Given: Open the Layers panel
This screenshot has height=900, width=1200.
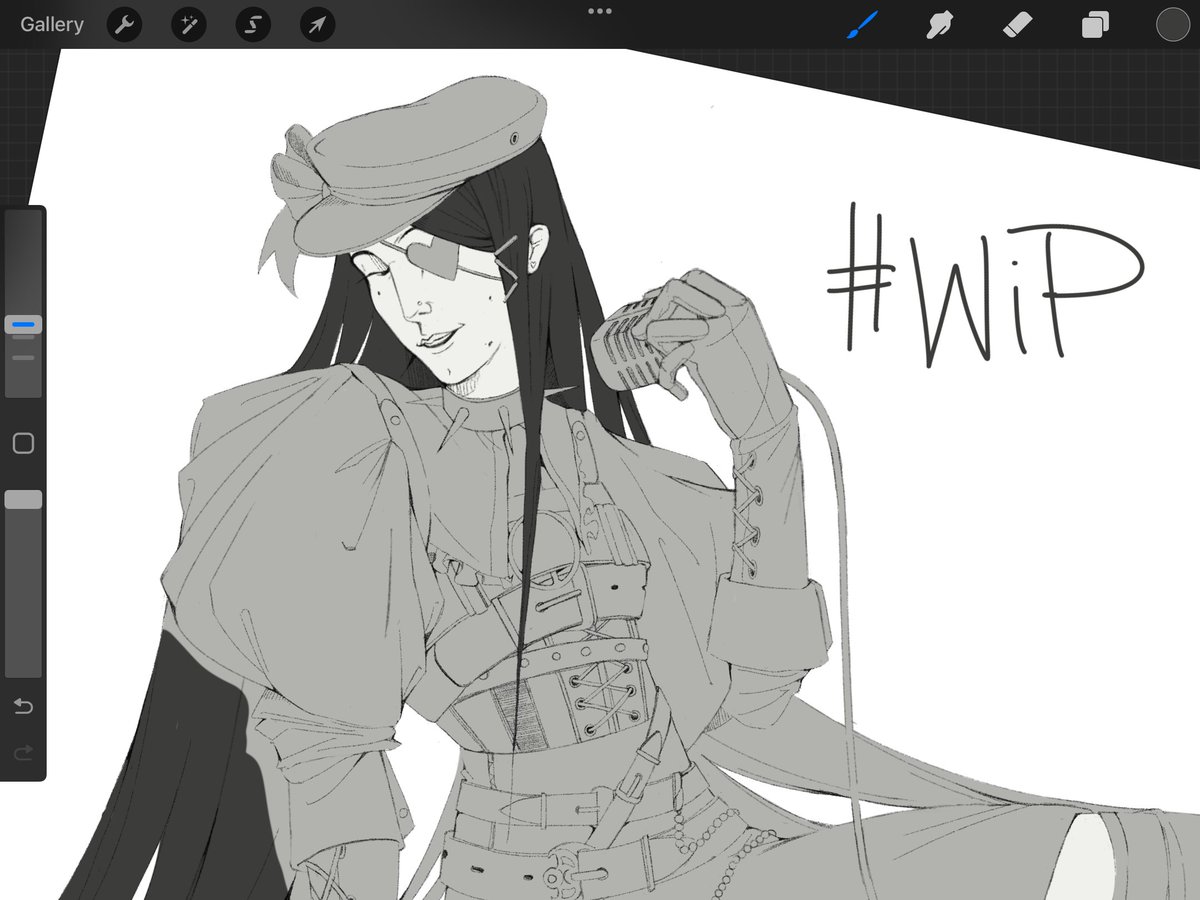Looking at the screenshot, I should (1095, 25).
